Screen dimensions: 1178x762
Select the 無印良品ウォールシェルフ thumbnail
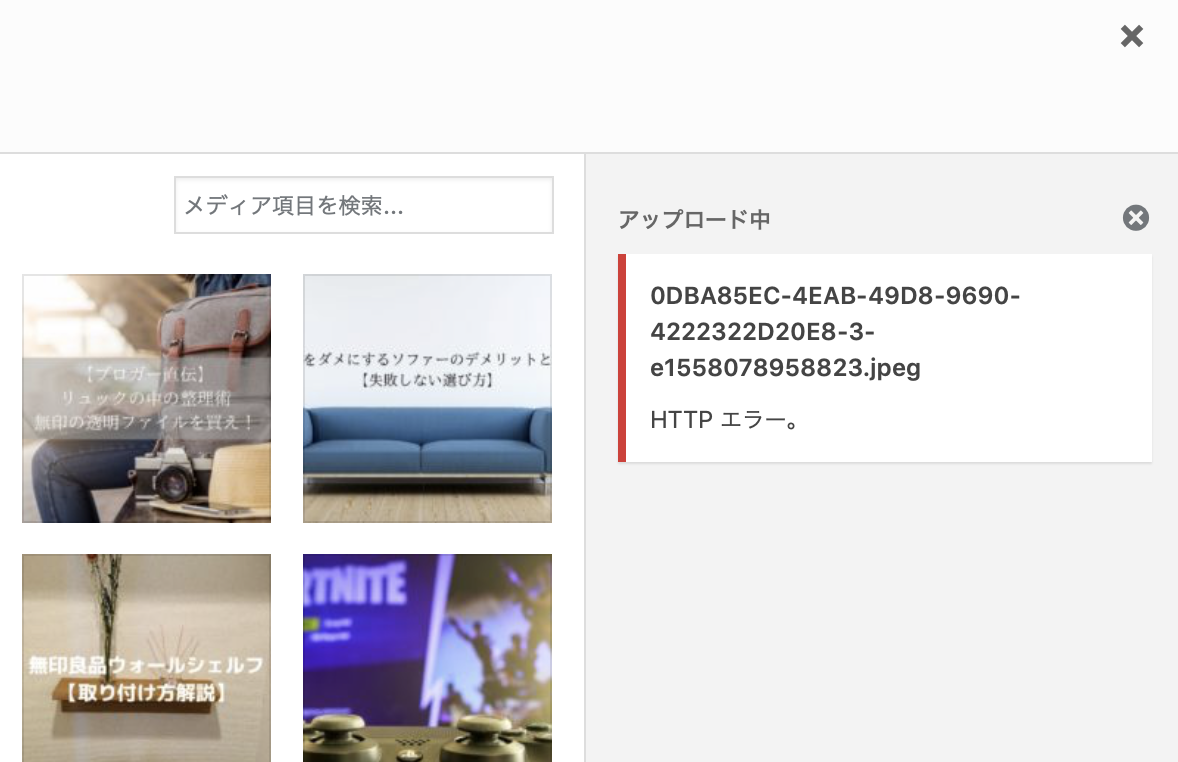(x=146, y=658)
